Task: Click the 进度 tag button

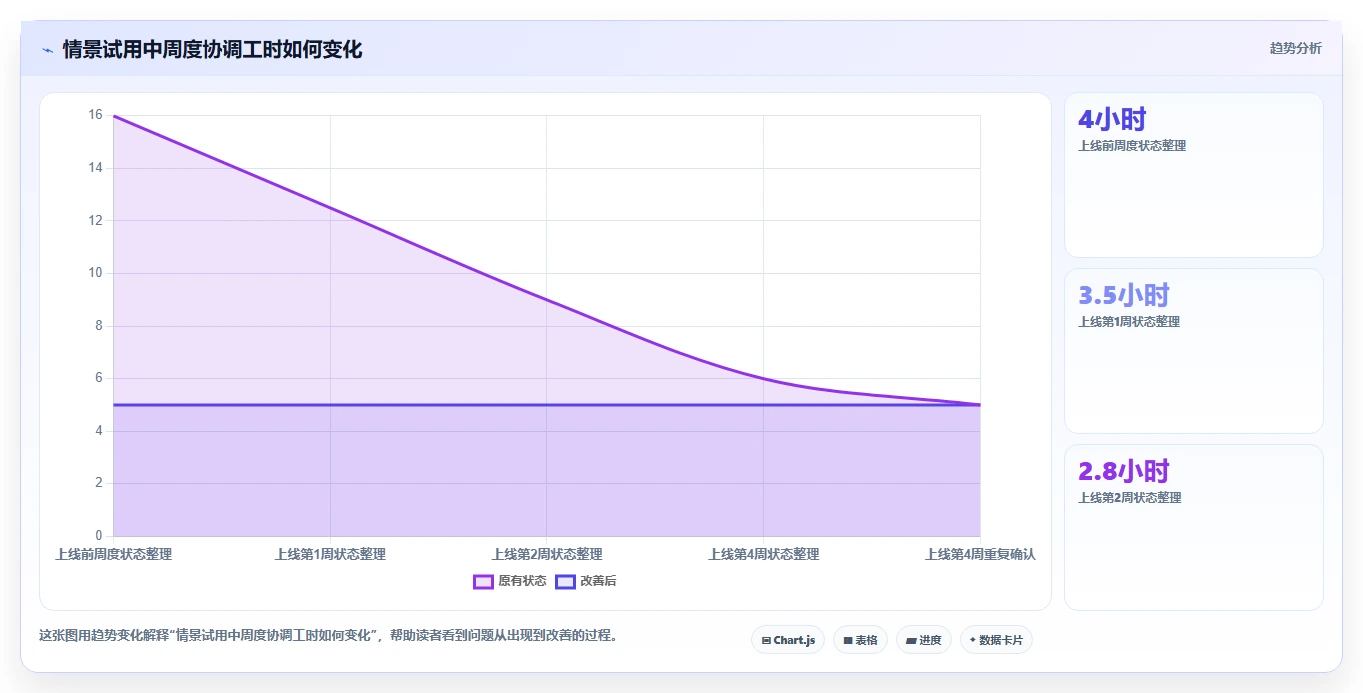Action: pos(924,640)
